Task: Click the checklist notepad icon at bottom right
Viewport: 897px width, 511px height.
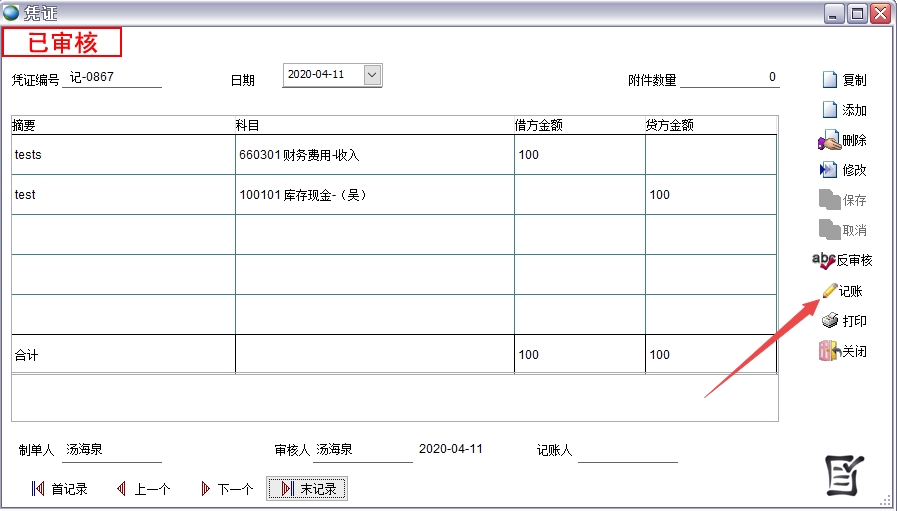Action: (x=843, y=473)
